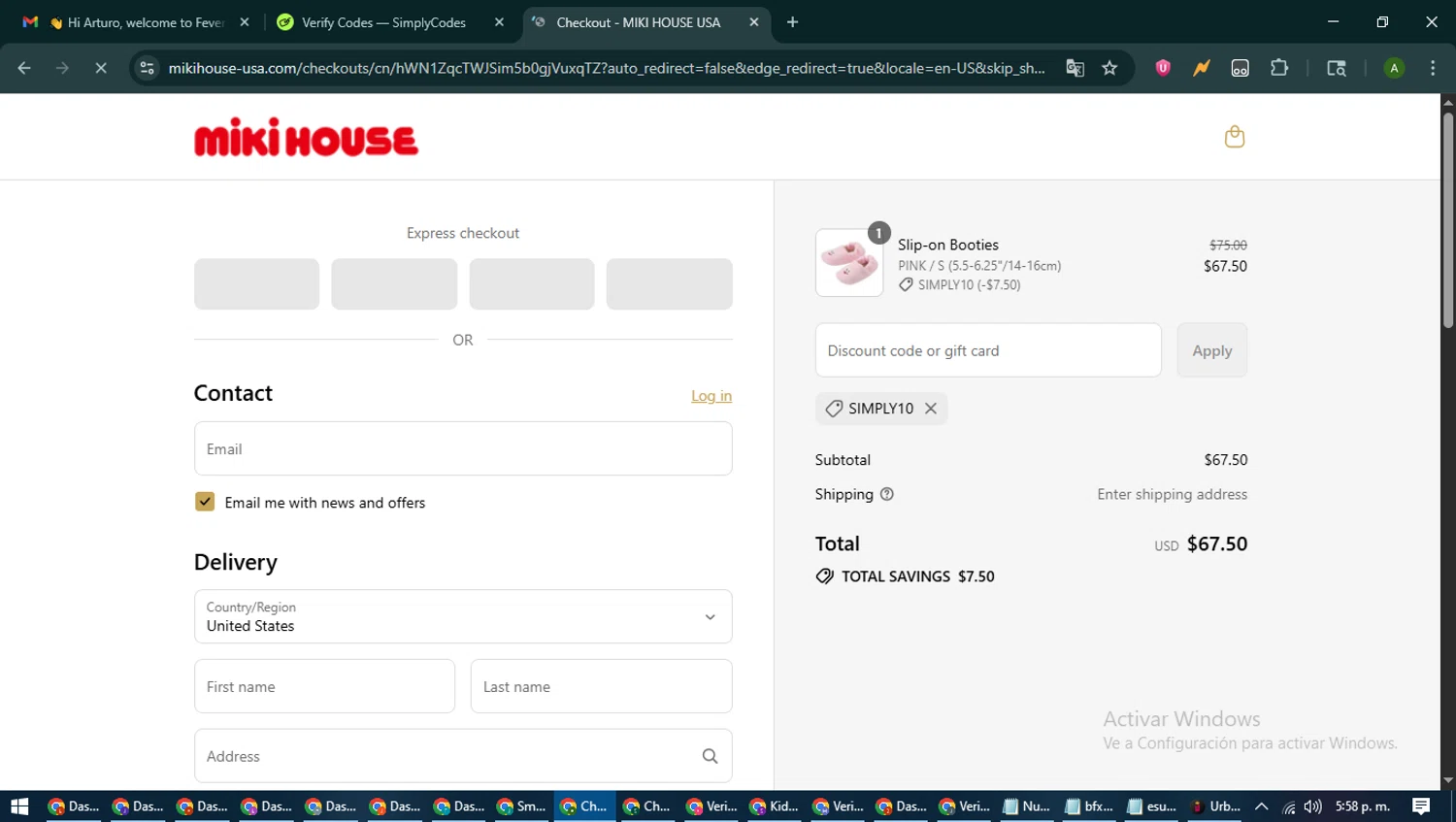This screenshot has height=822, width=1456.
Task: Show shipping policy help info
Action: [886, 494]
